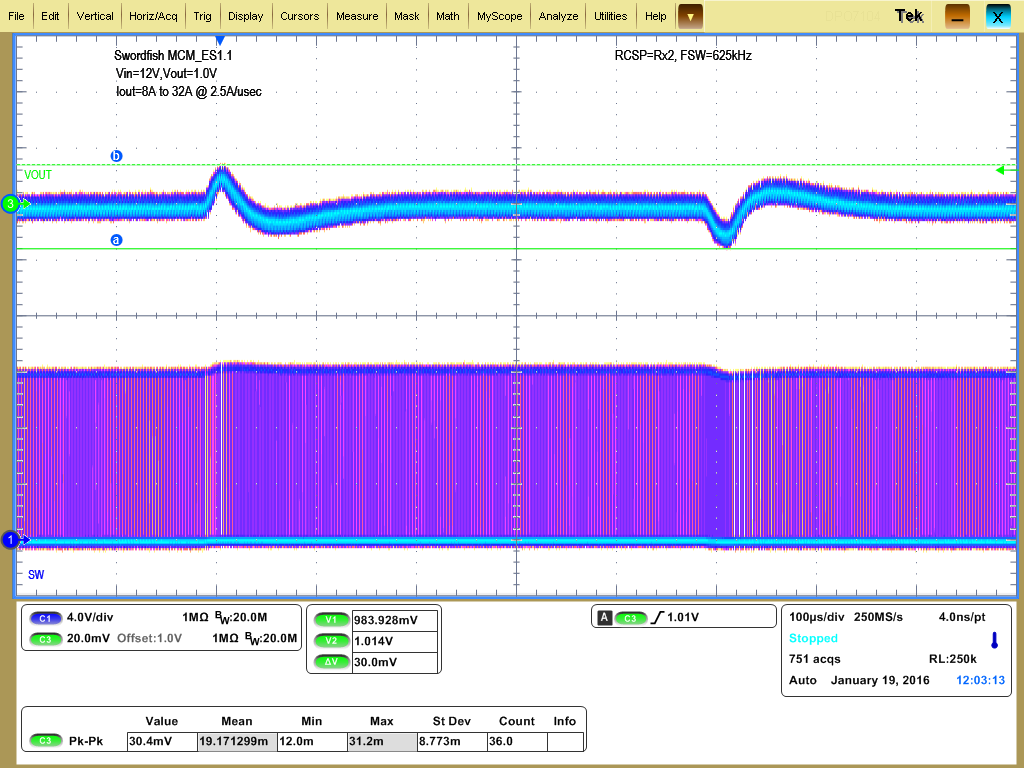Toggle the Auto trigger mode indicator
This screenshot has height=768, width=1024.
800,680
